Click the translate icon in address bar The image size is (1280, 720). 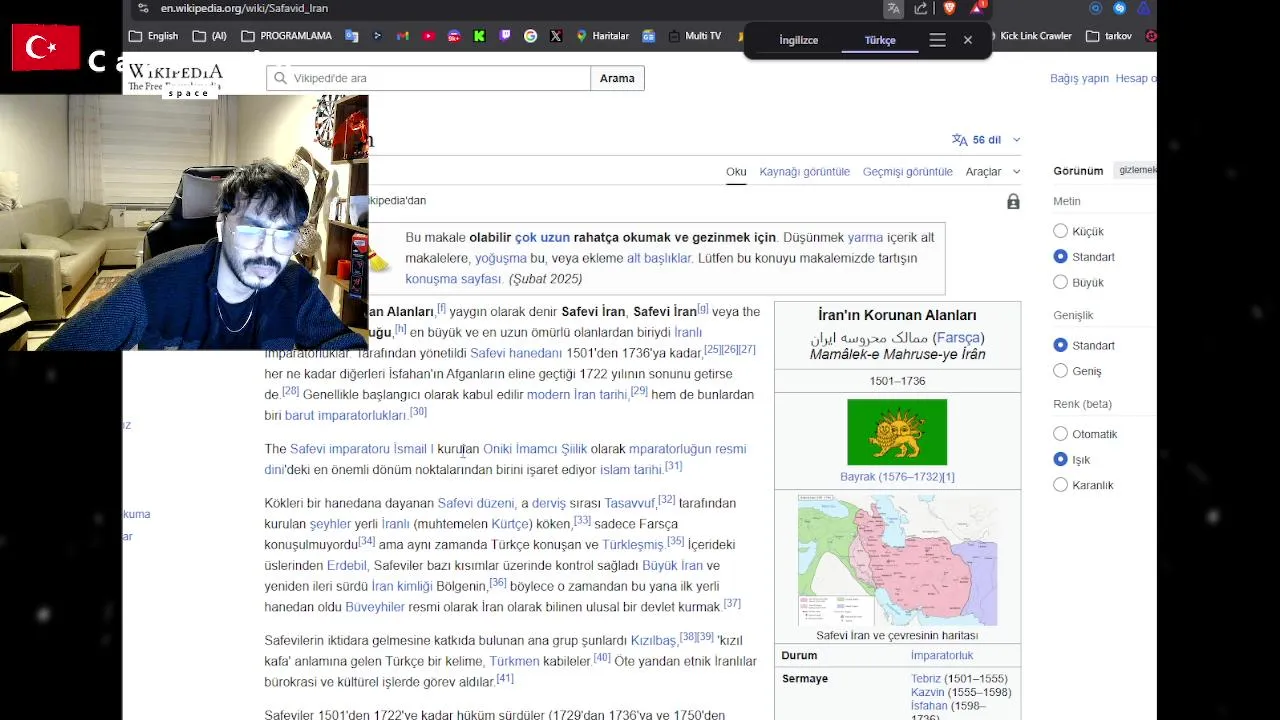[894, 8]
